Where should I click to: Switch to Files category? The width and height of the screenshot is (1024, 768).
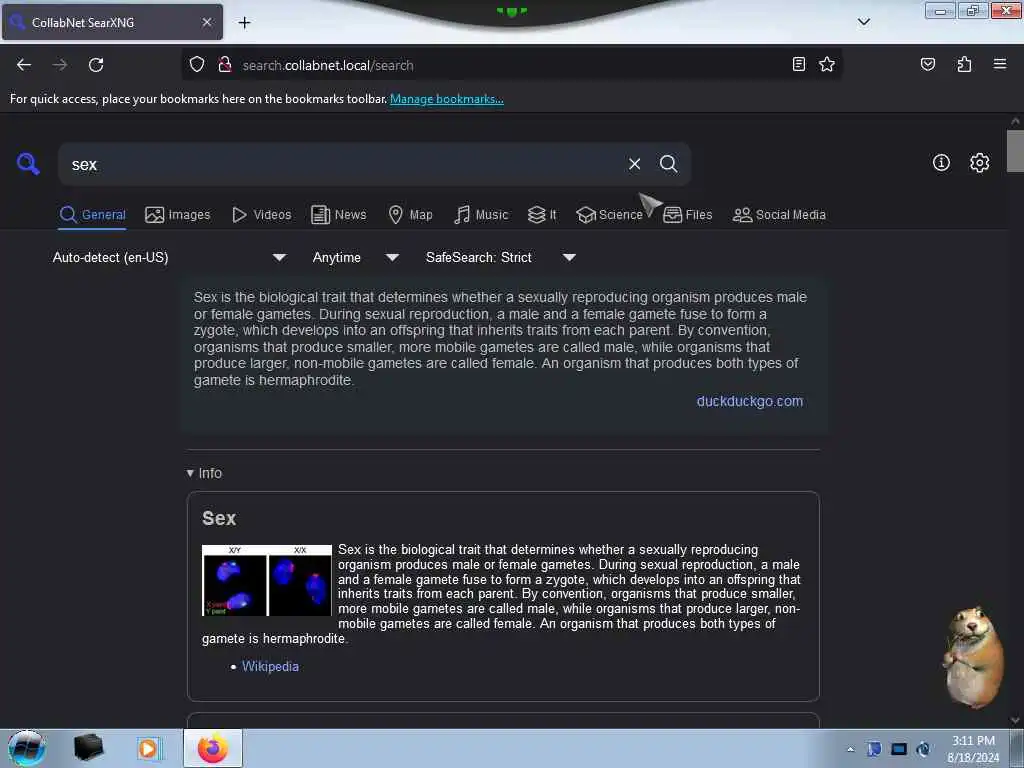pyautogui.click(x=688, y=215)
